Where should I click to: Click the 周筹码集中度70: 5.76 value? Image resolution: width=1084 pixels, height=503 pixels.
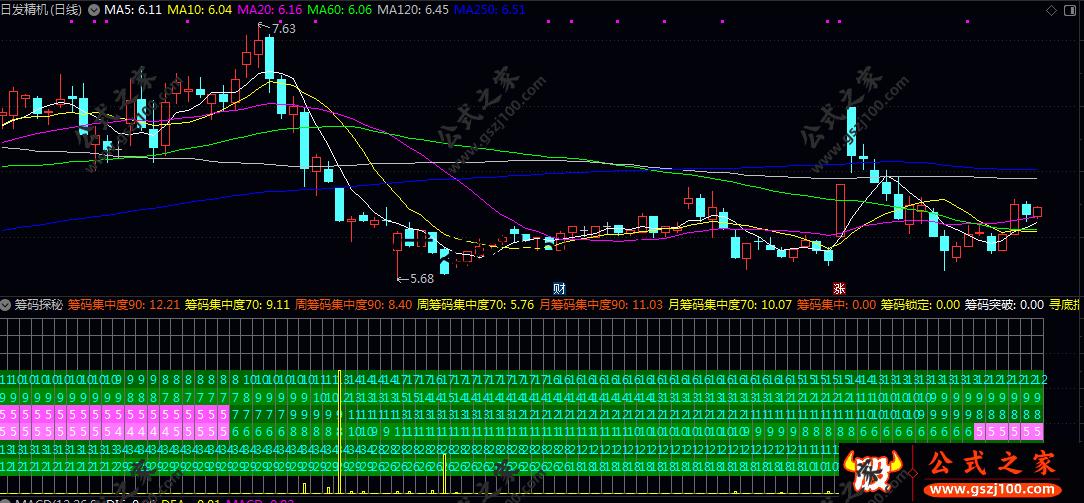476,304
